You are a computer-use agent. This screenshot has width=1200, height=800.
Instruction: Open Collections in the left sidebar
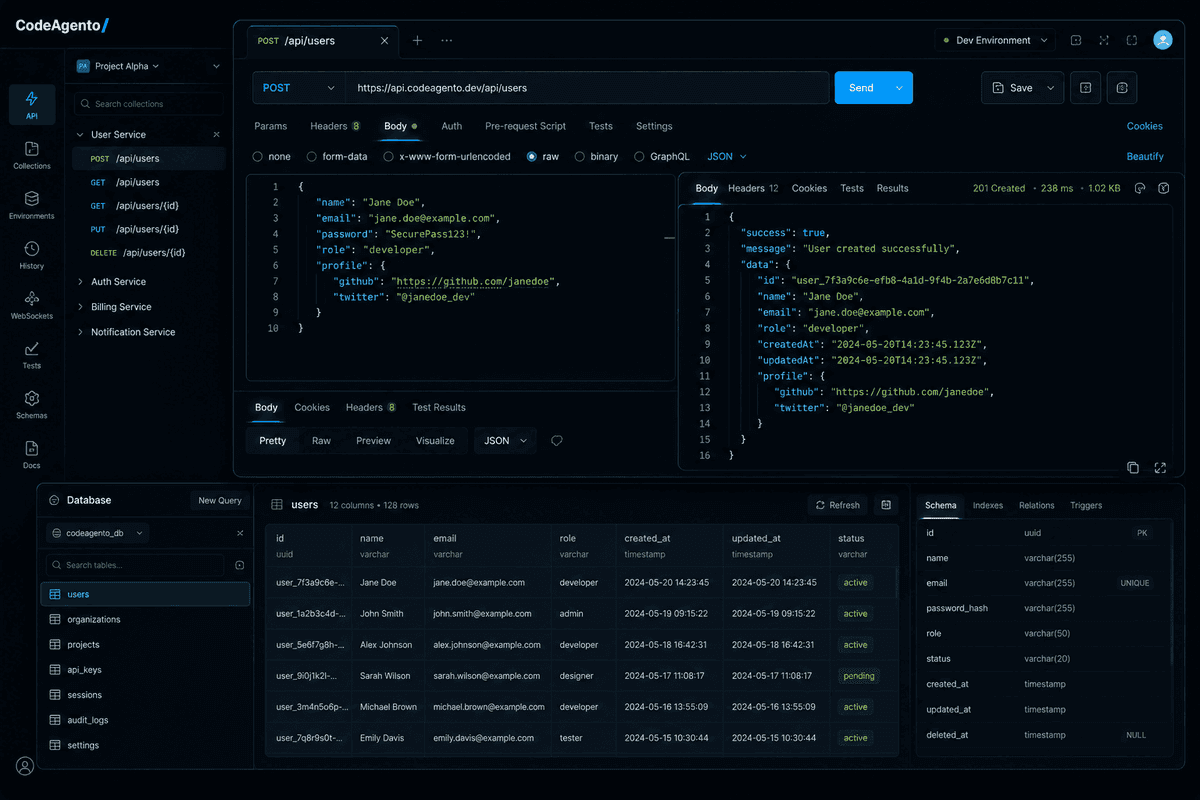point(31,155)
